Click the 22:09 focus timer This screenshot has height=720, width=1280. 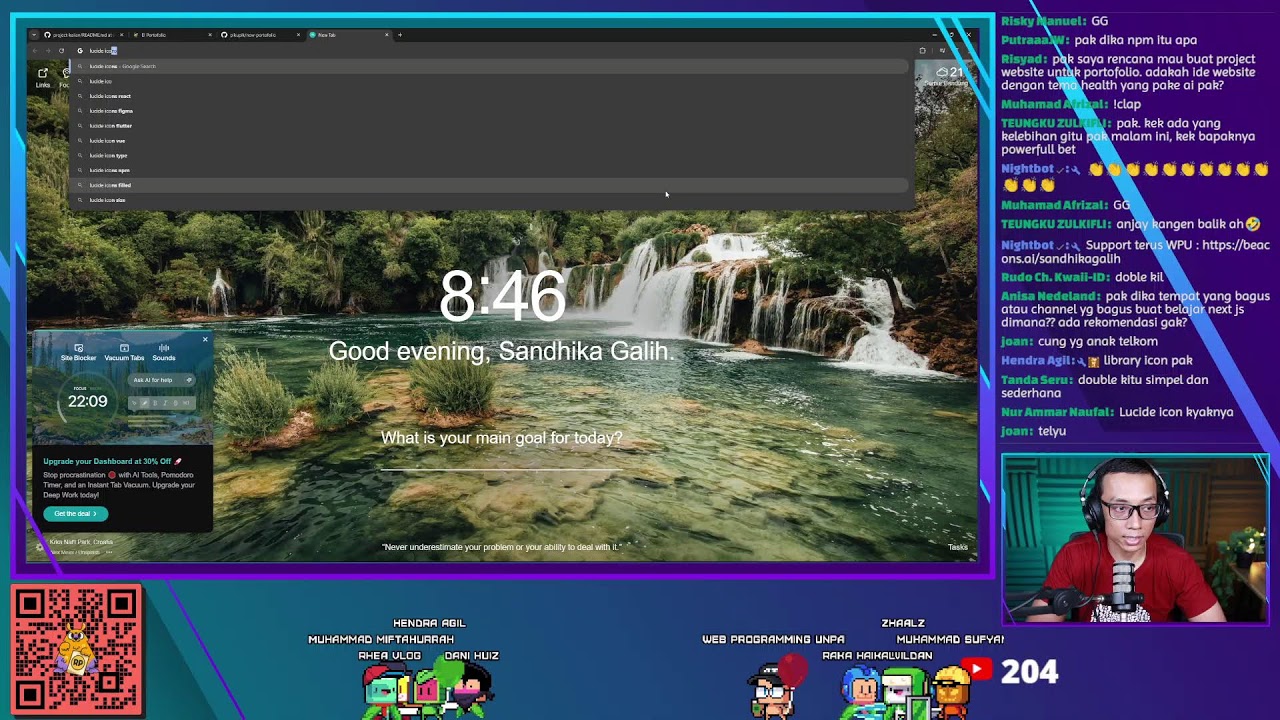(87, 401)
